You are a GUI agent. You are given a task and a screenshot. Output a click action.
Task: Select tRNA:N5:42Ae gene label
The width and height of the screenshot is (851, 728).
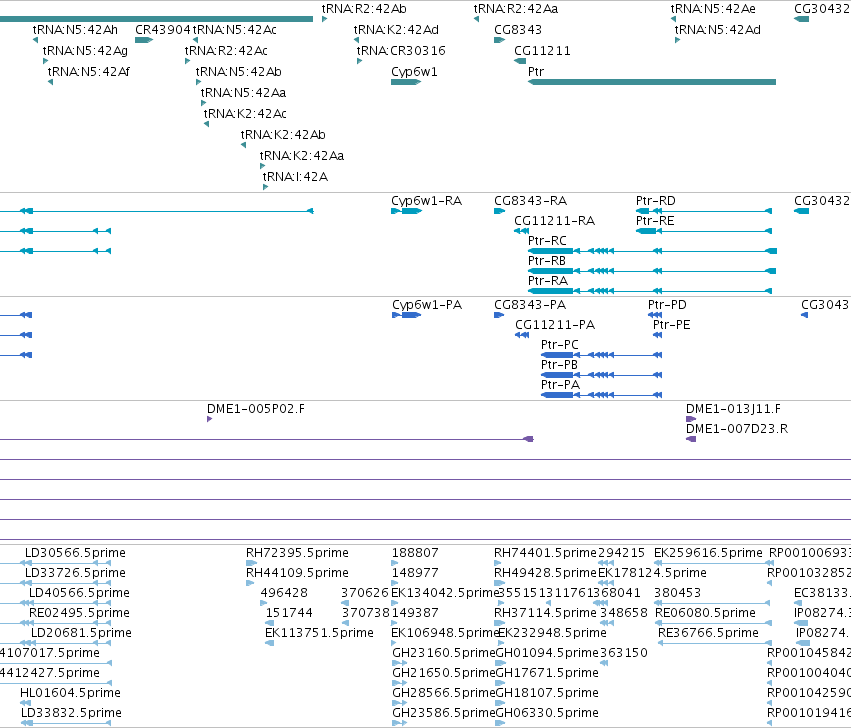(x=713, y=9)
